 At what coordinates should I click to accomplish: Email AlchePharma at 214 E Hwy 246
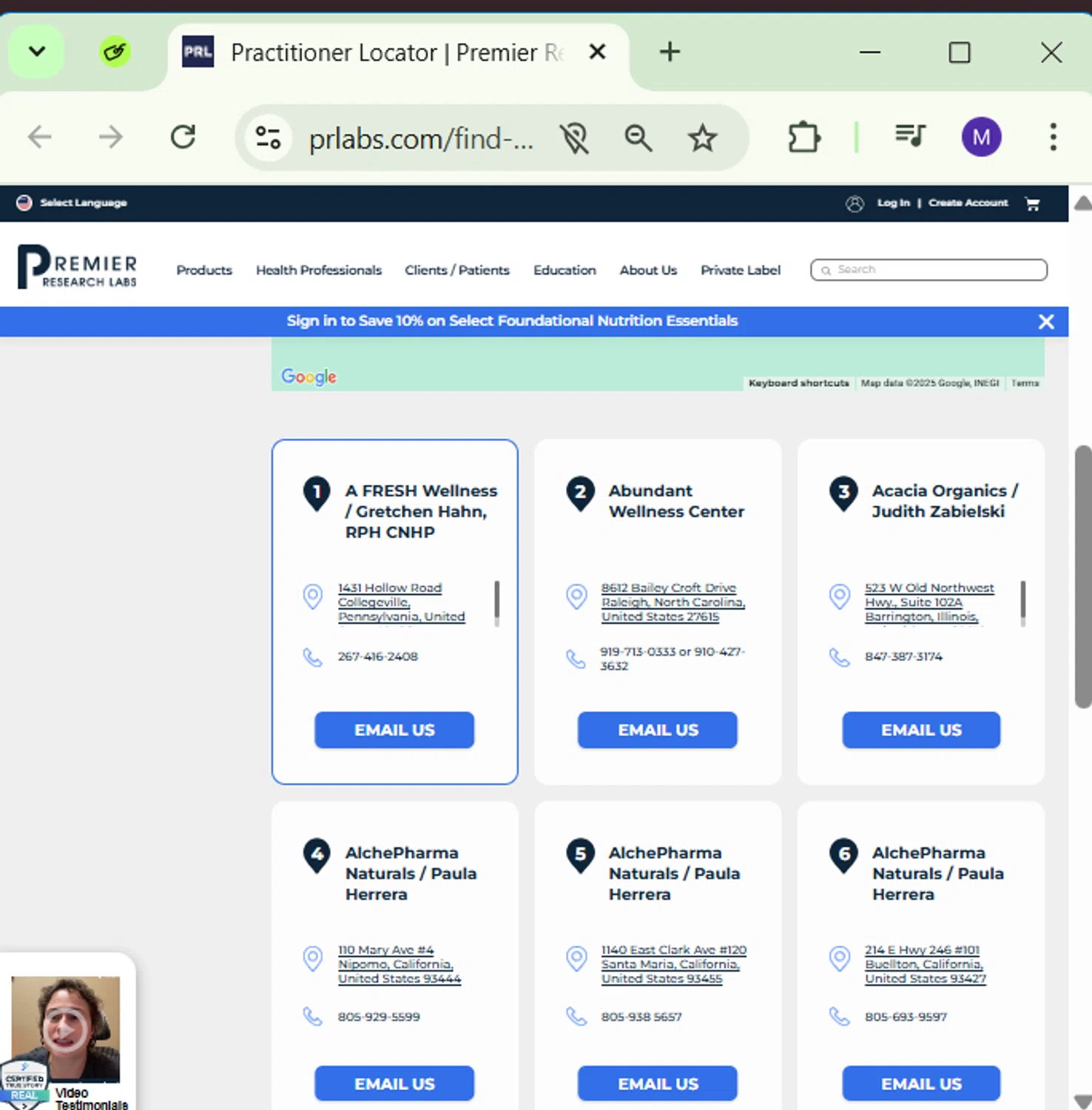[921, 1084]
